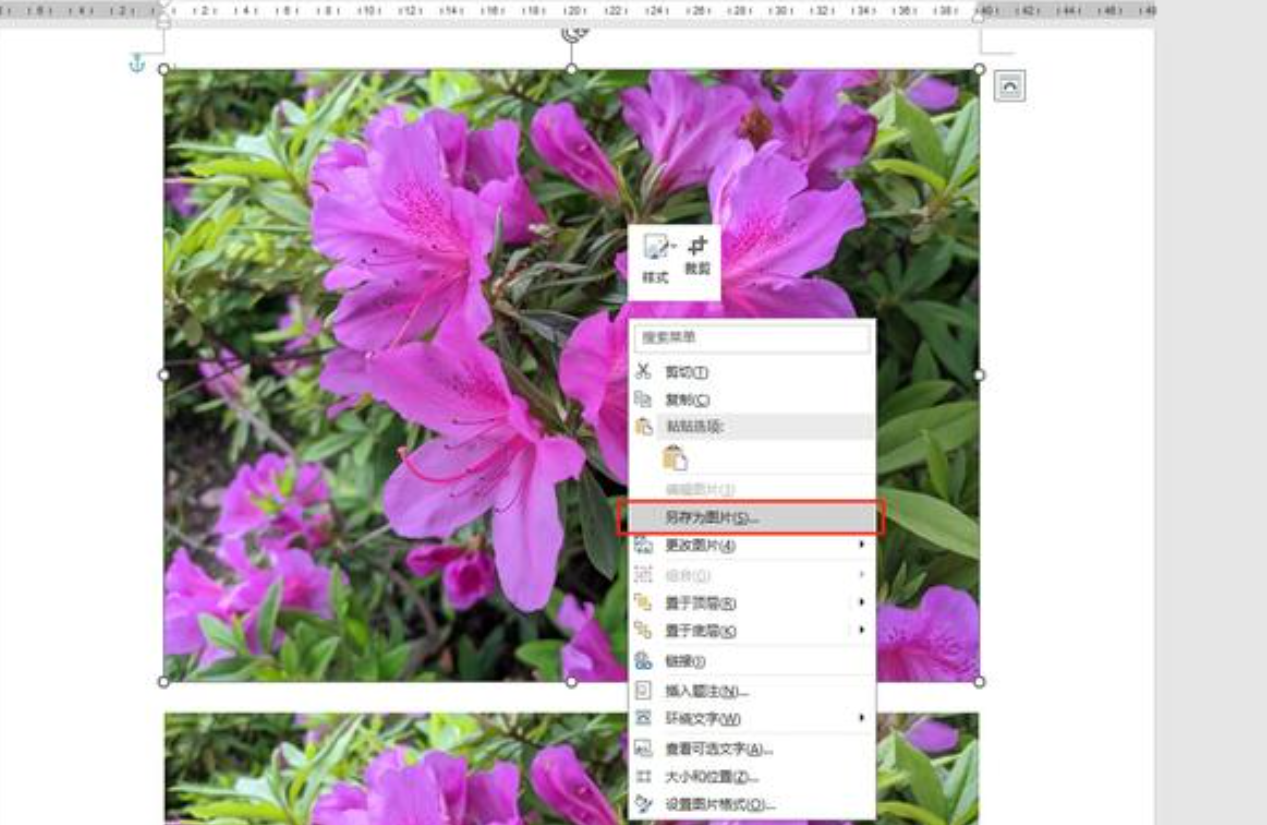Open the 置于底层 send to back submenu

pos(752,631)
